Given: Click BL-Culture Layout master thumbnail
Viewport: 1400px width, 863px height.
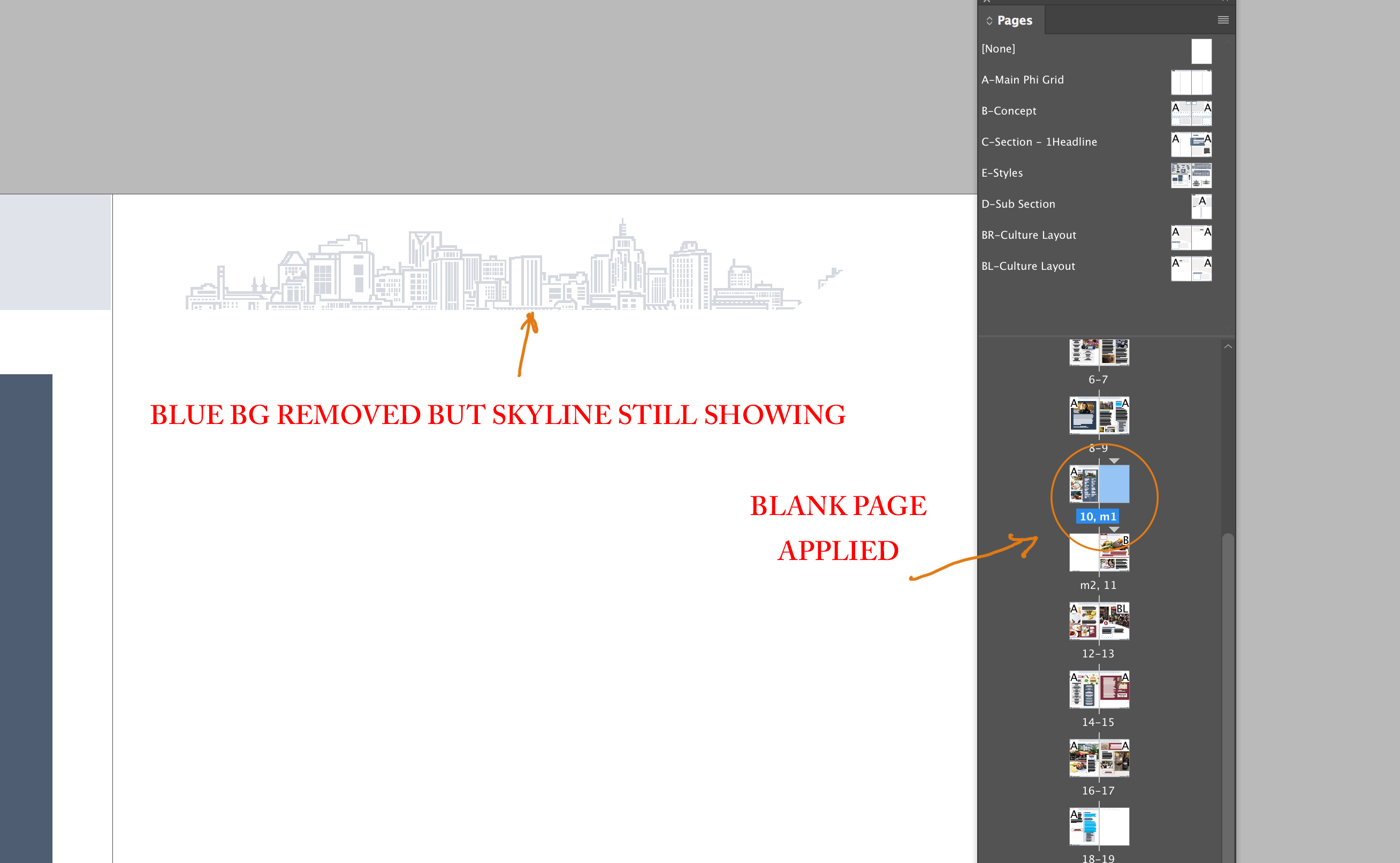Looking at the screenshot, I should 1191,268.
